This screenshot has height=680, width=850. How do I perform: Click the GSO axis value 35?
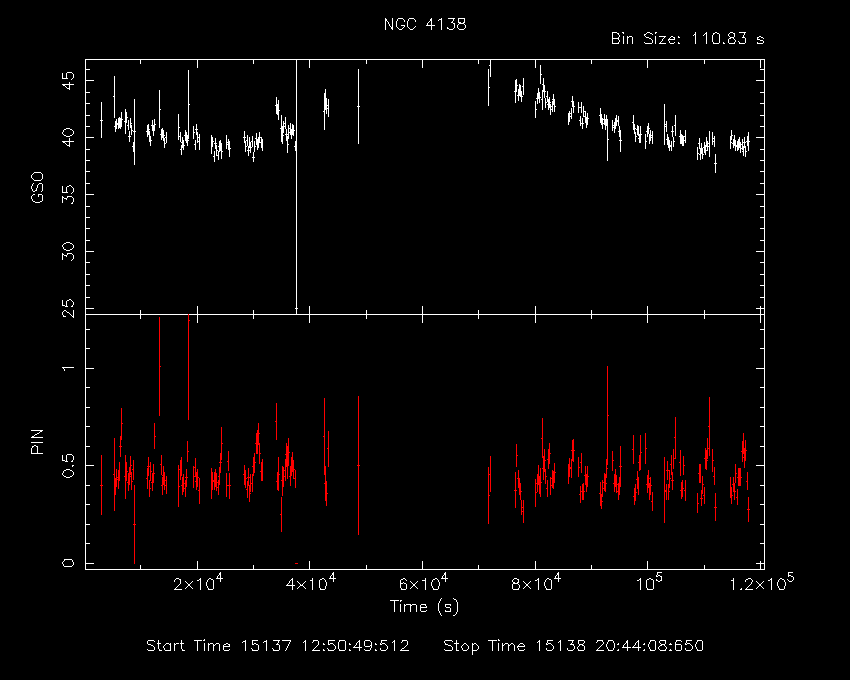pos(68,194)
